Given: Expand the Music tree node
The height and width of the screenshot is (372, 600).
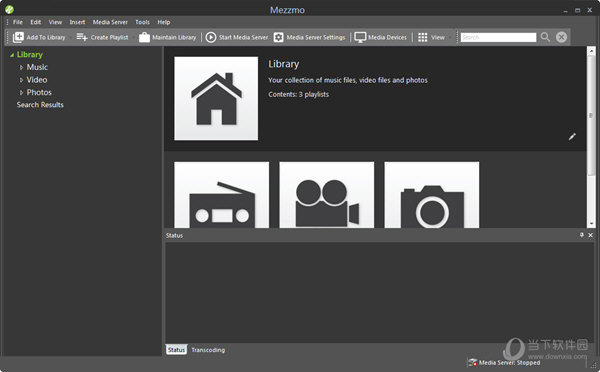Looking at the screenshot, I should point(21,67).
